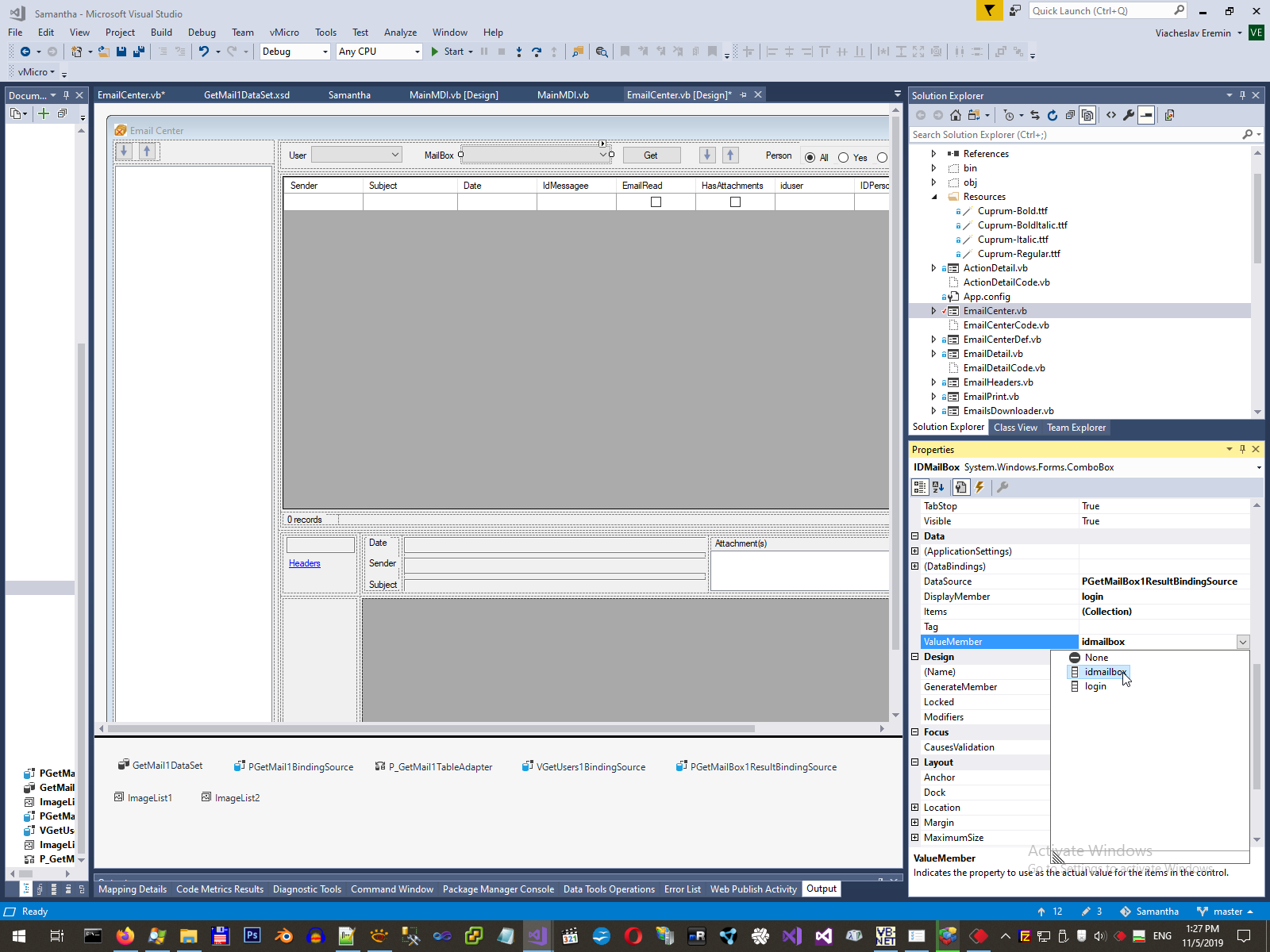The image size is (1270, 952).
Task: Expand the (DataBindings) property group
Action: coord(915,566)
